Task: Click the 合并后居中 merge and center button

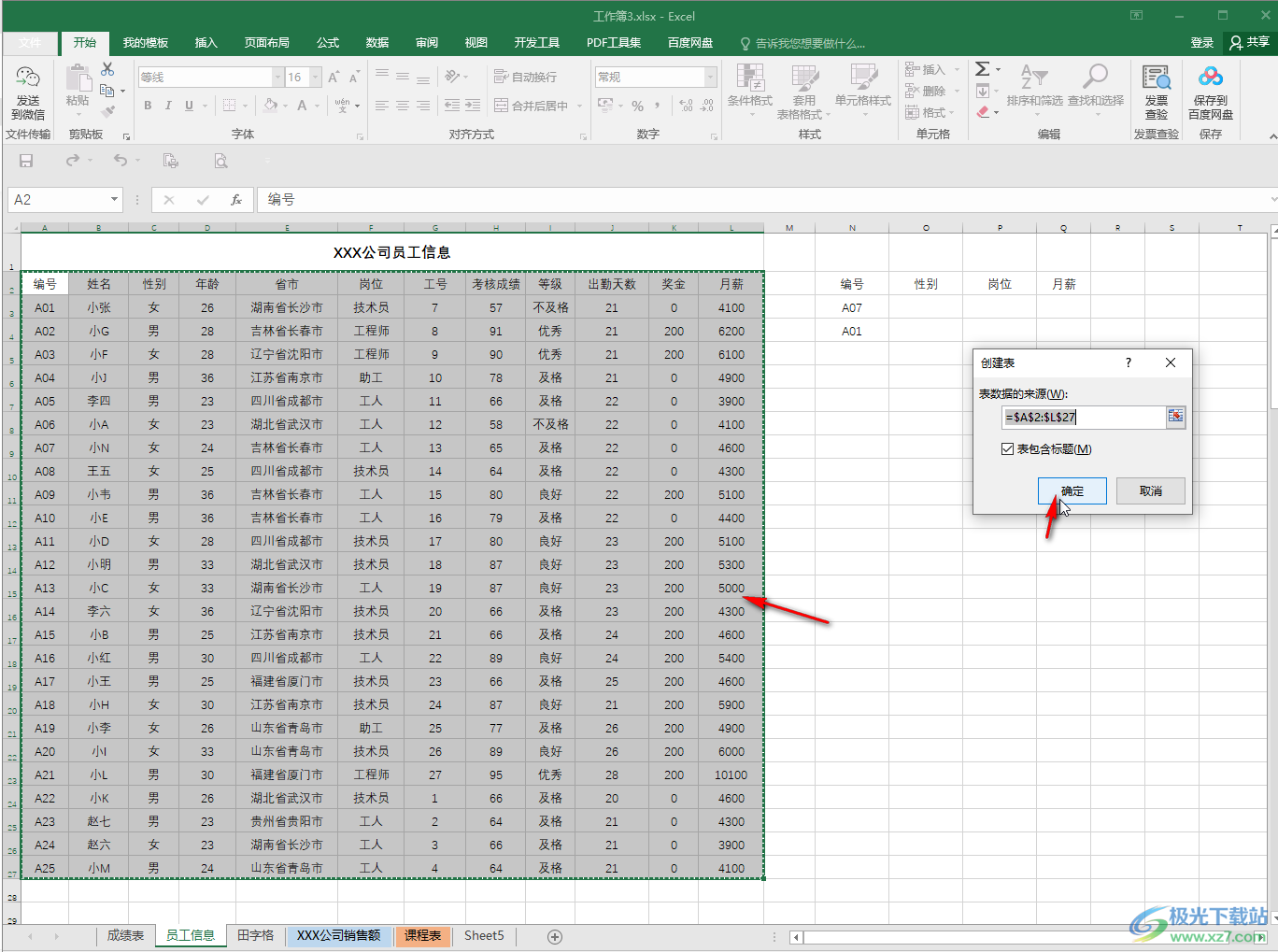Action: pyautogui.click(x=531, y=106)
